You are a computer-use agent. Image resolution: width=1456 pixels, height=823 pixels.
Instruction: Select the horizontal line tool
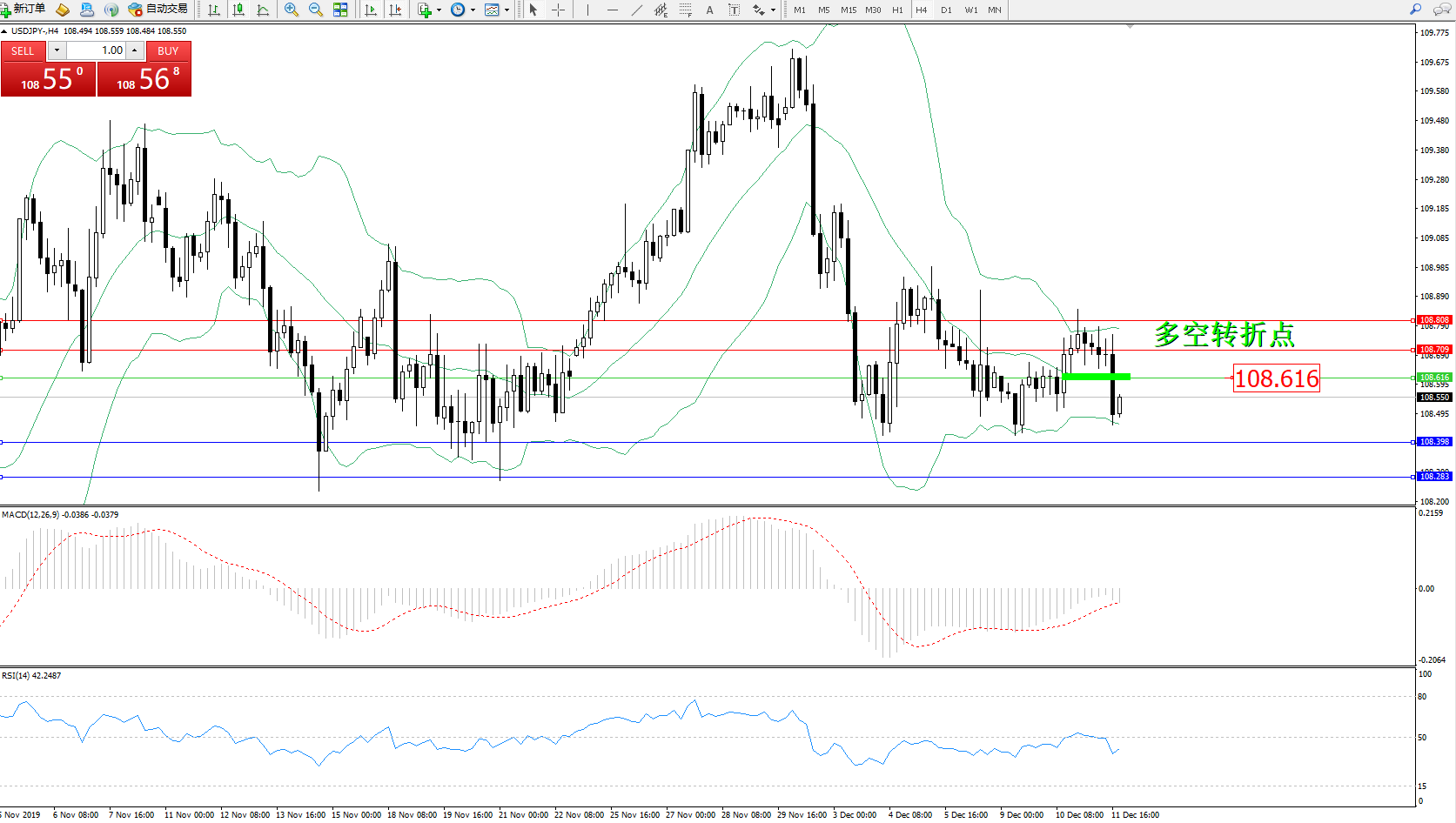coord(613,10)
